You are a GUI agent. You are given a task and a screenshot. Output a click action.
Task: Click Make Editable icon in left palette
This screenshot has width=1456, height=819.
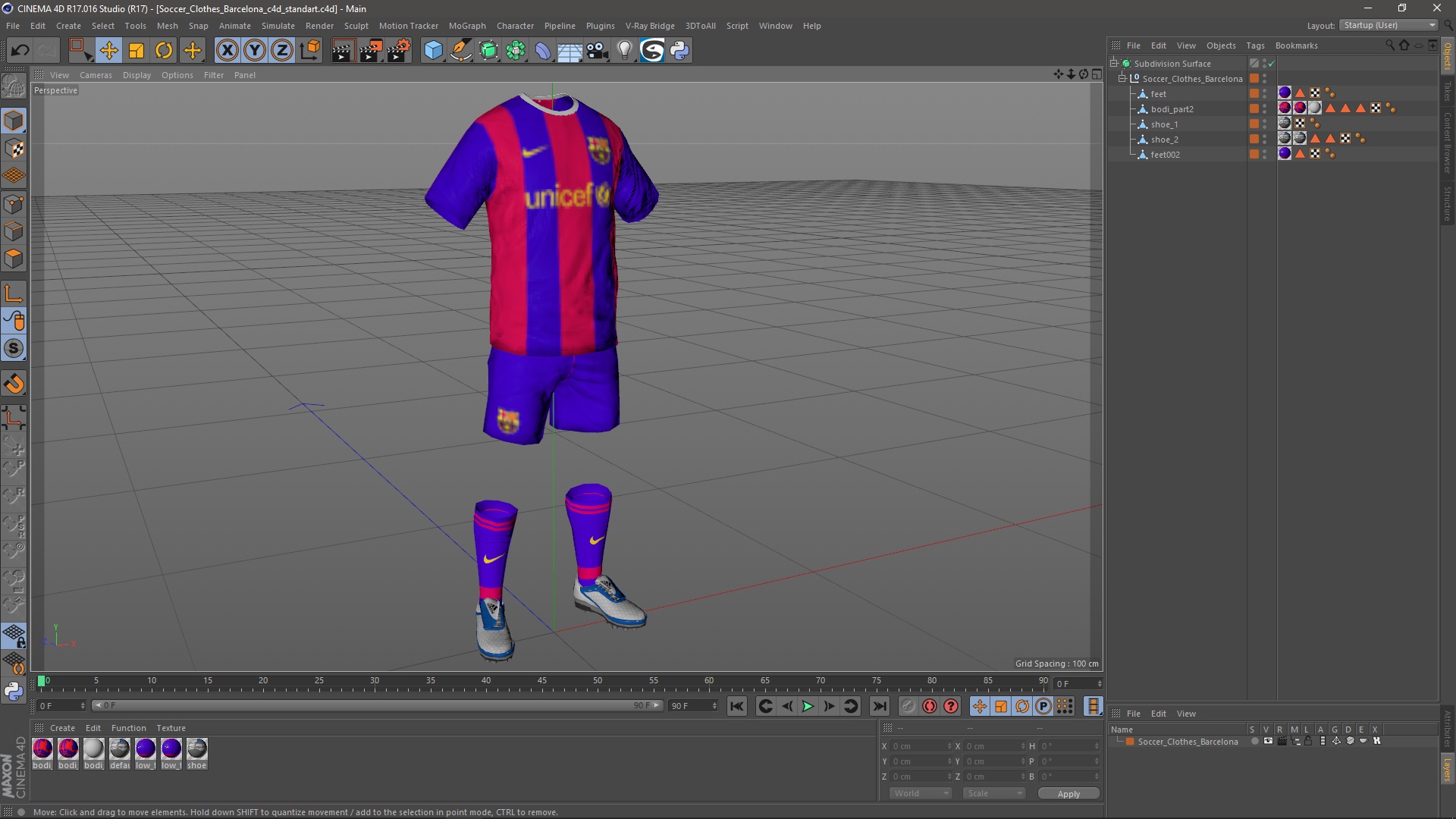tap(14, 86)
